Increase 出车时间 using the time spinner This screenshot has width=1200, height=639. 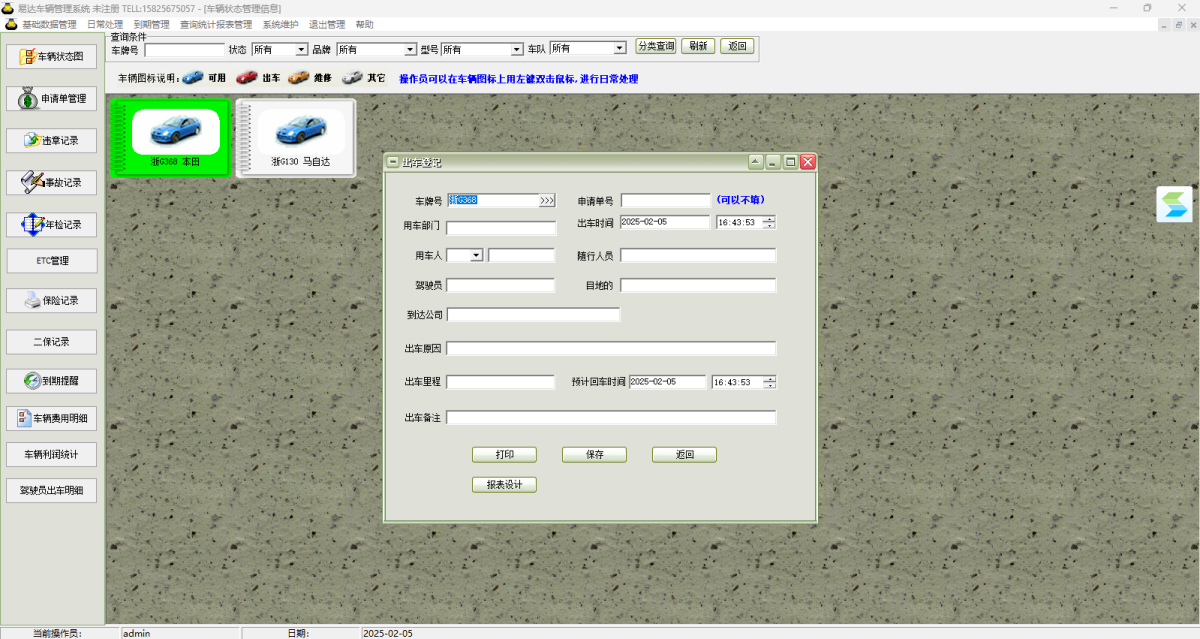769,219
